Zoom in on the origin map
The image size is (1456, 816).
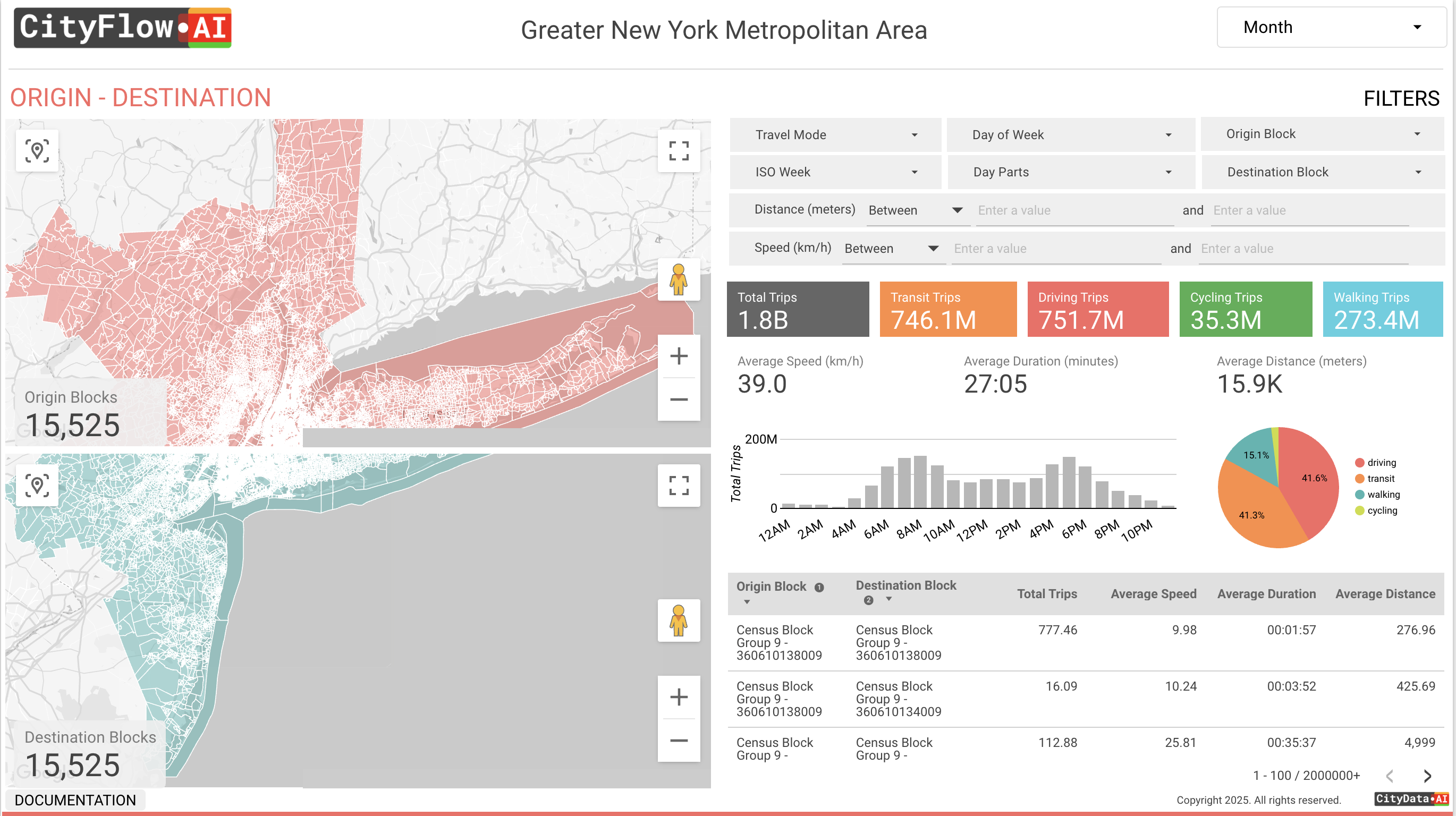click(678, 356)
